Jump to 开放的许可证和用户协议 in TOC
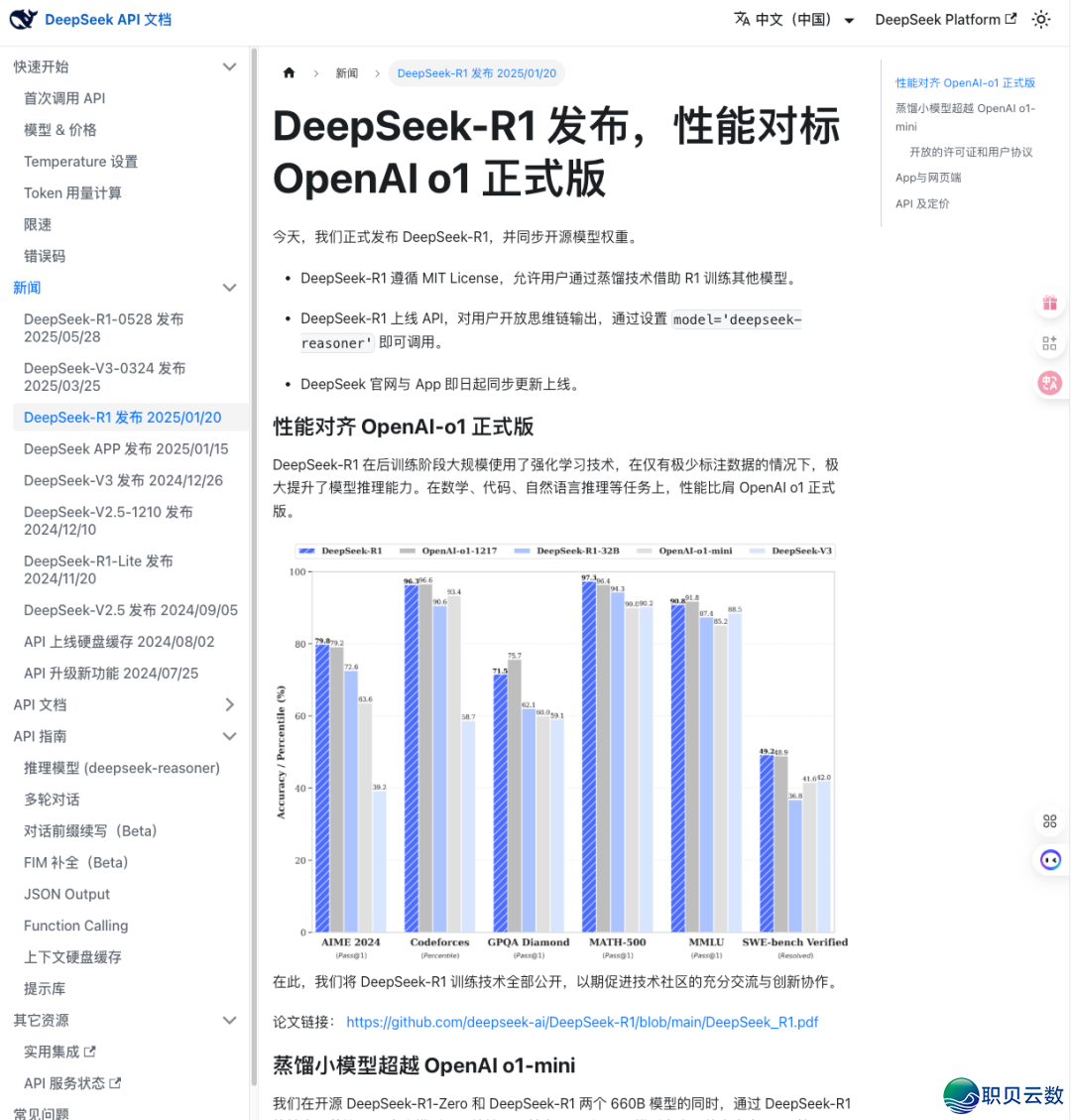Viewport: 1071px width, 1120px height. click(971, 152)
